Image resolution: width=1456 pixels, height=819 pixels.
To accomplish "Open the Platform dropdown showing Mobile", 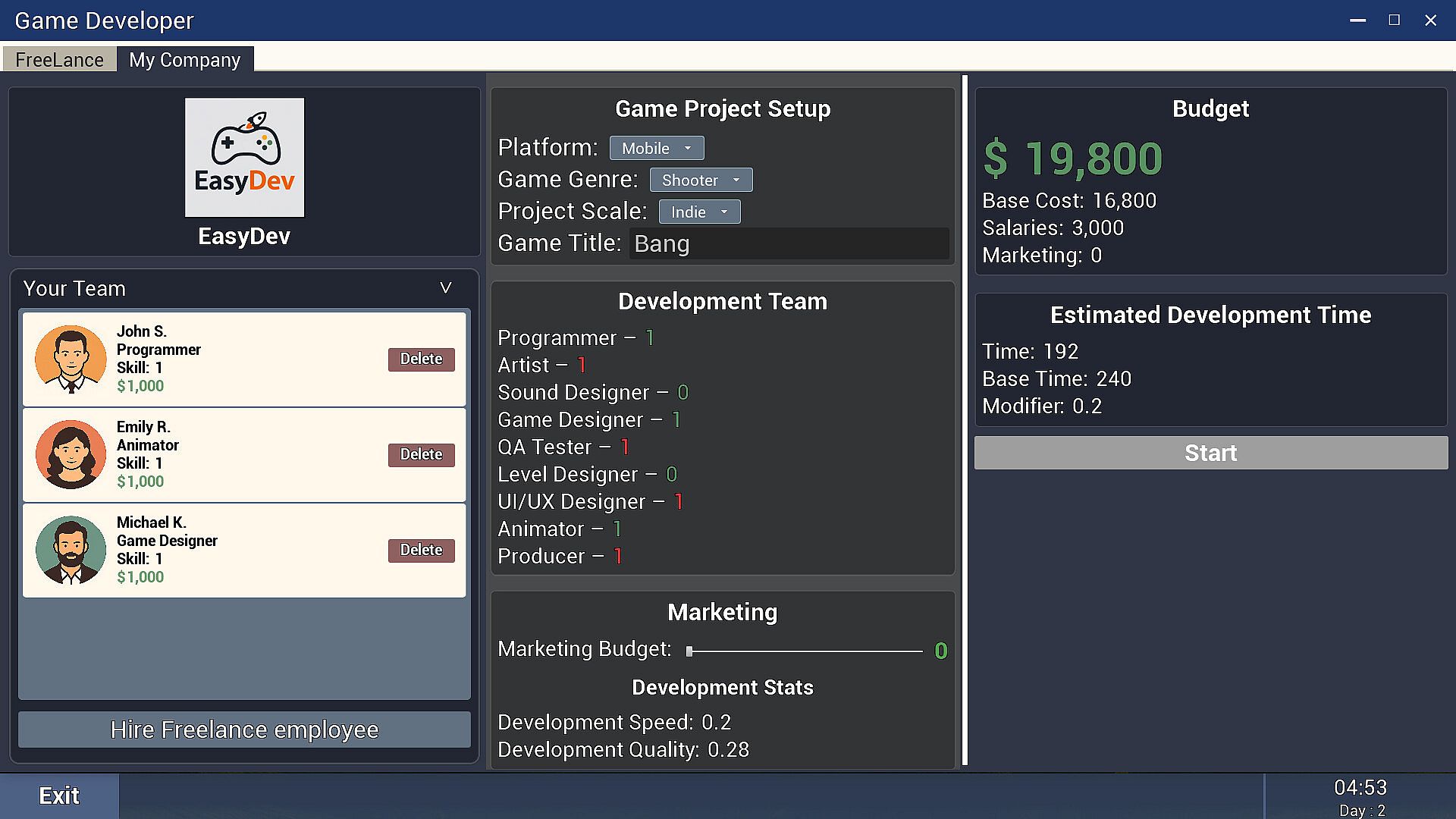I will tap(656, 149).
